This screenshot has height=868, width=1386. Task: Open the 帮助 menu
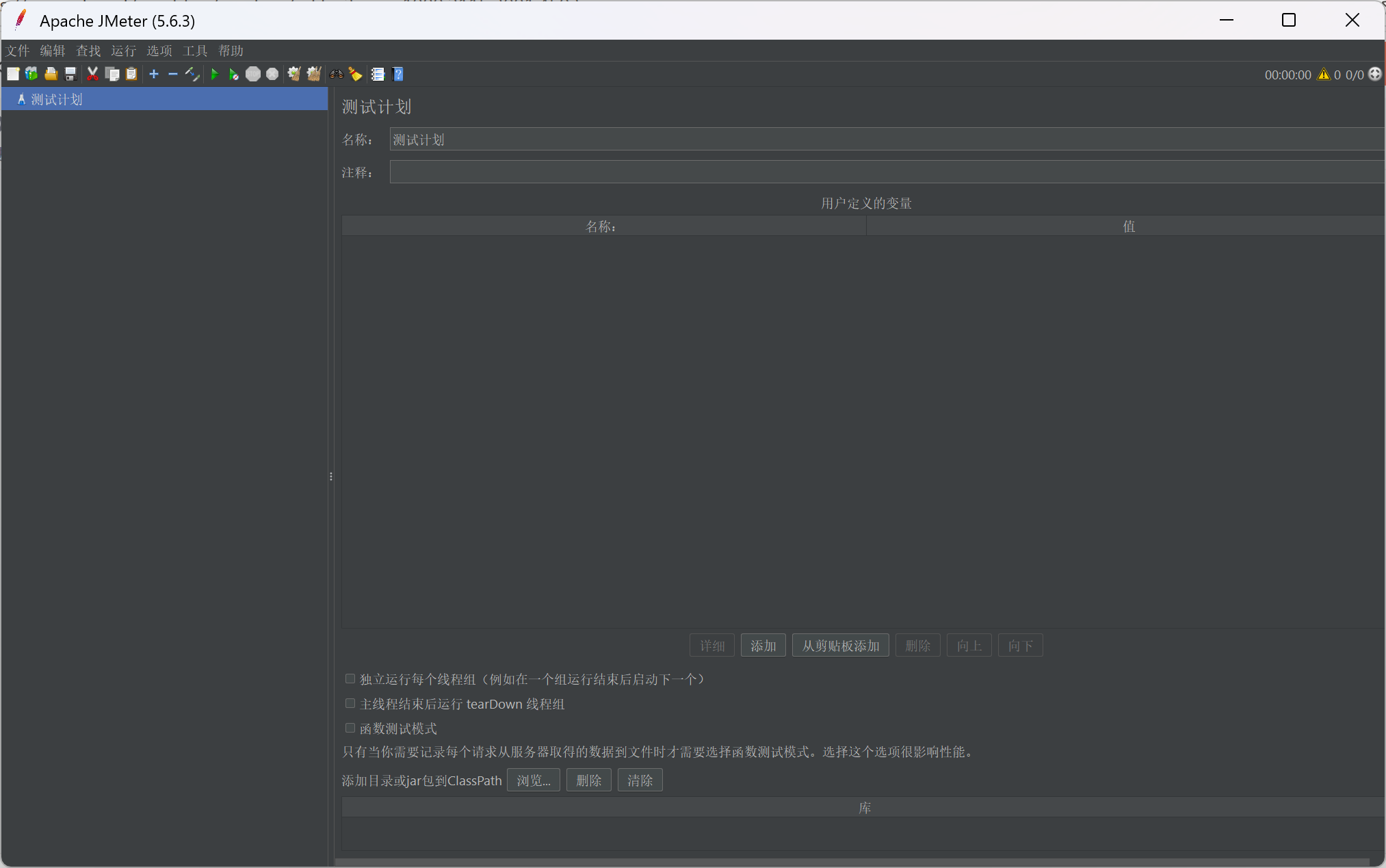point(231,51)
